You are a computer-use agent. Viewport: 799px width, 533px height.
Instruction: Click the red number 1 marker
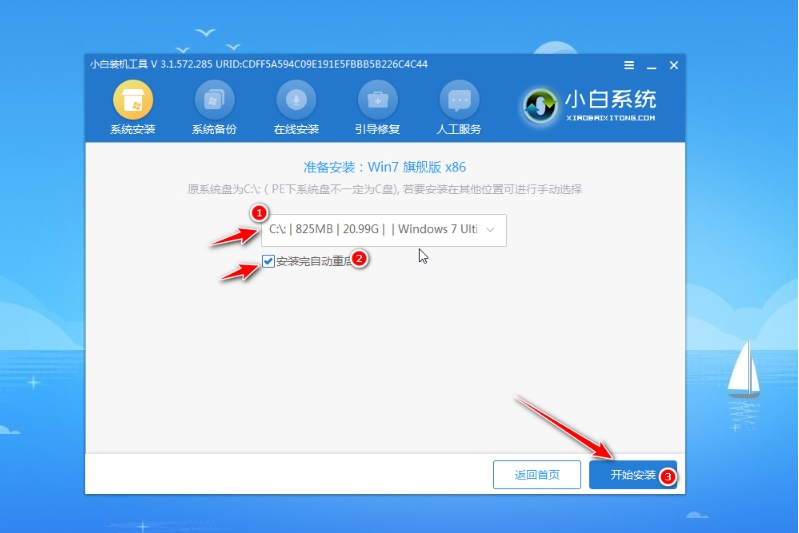259,213
